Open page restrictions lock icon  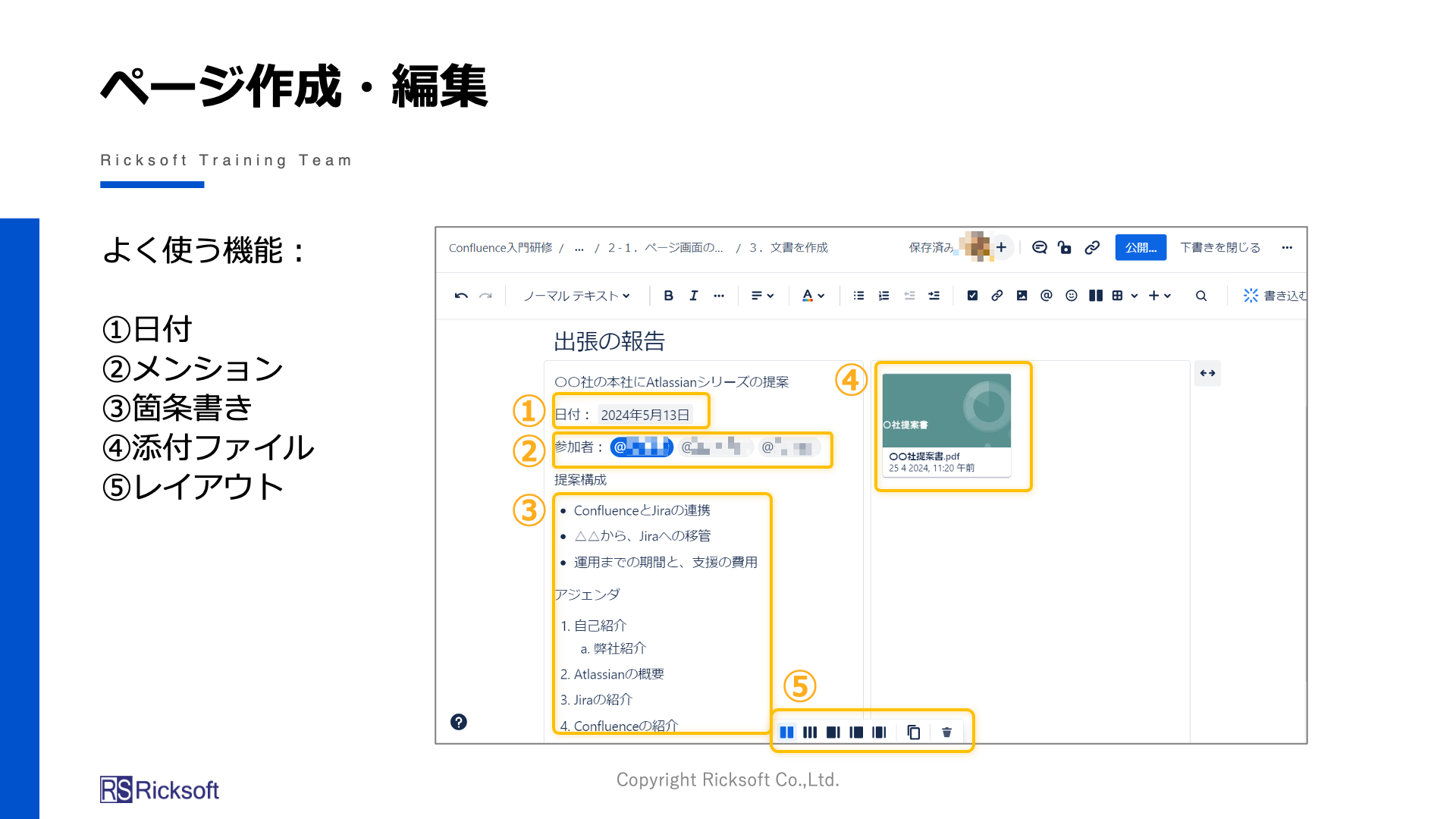[1065, 247]
